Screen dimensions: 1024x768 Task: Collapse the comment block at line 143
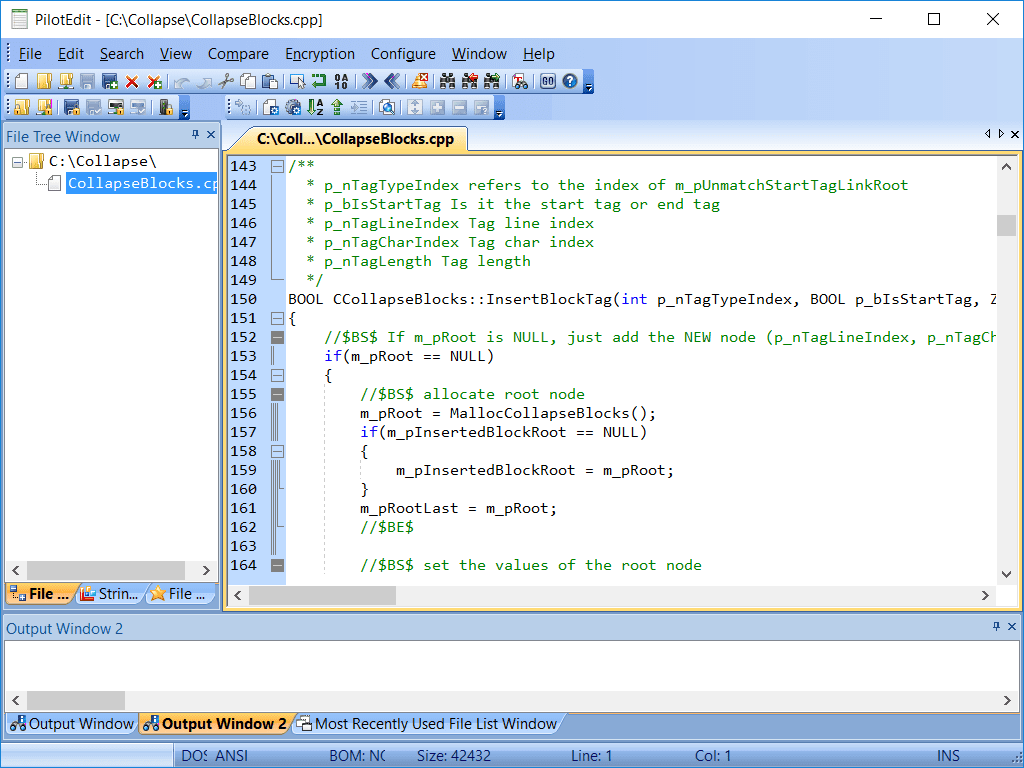pyautogui.click(x=278, y=166)
